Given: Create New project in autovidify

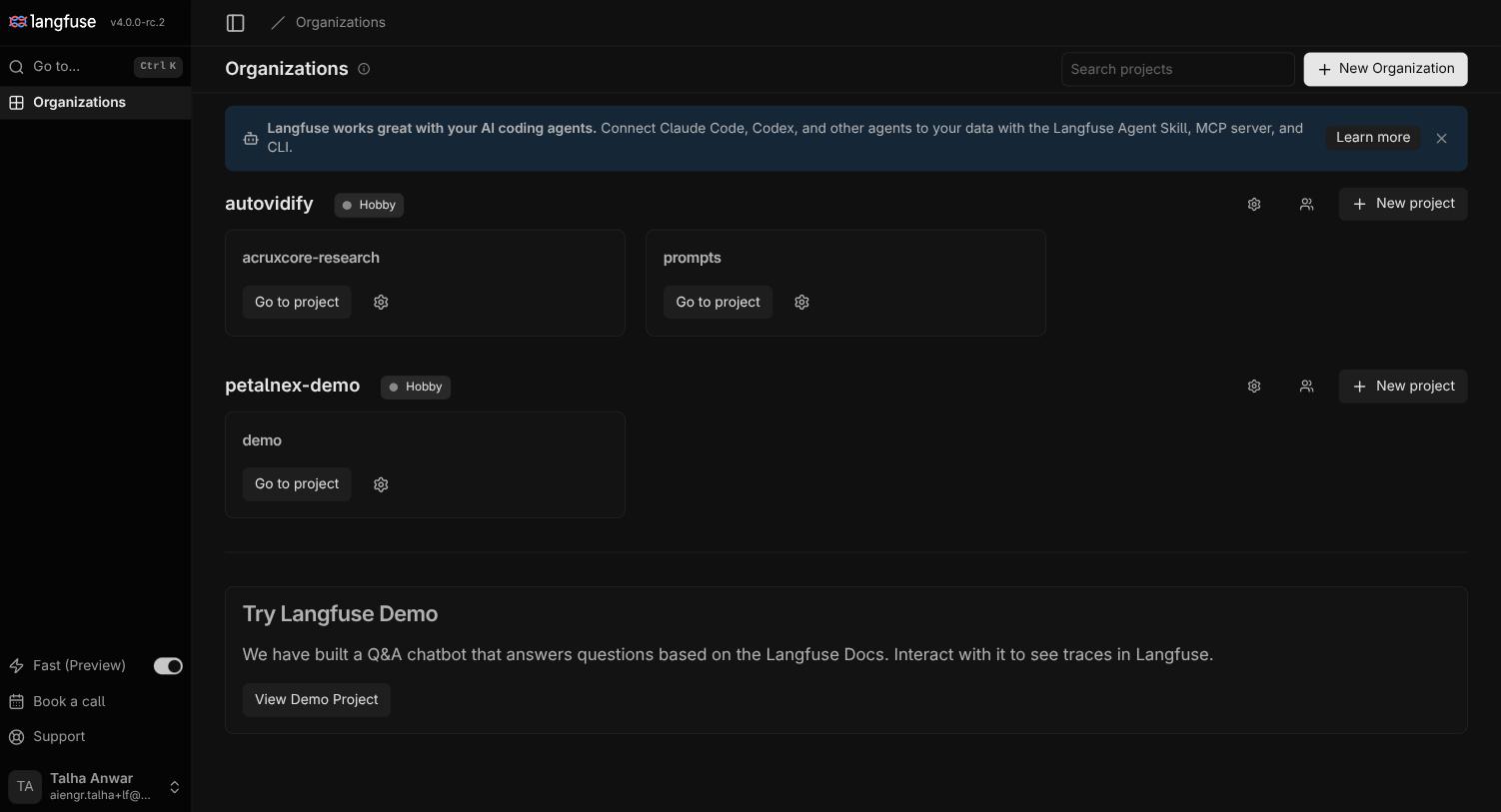Looking at the screenshot, I should pyautogui.click(x=1403, y=204).
